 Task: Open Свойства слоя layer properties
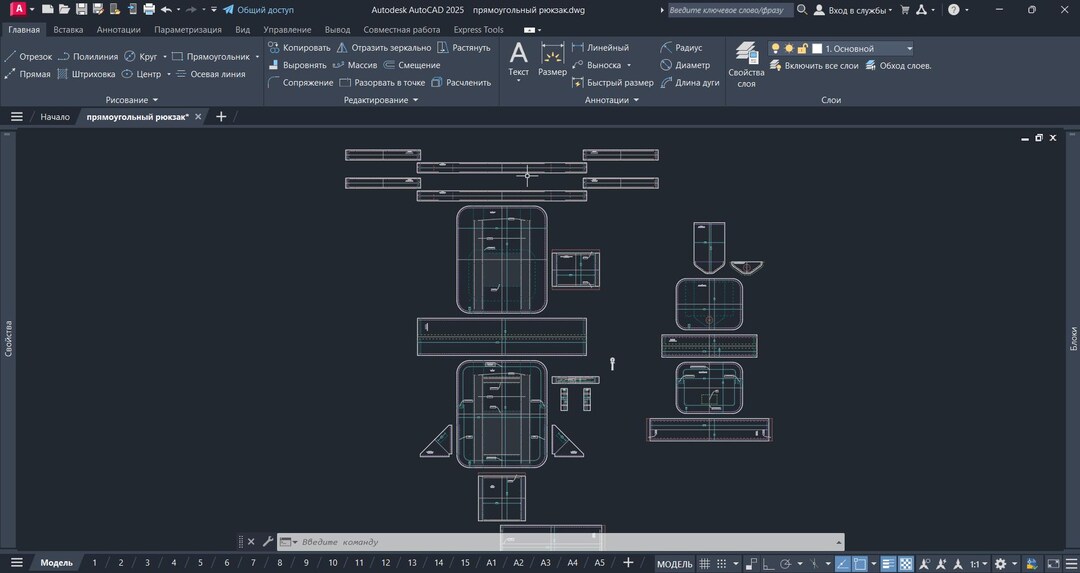pos(746,64)
